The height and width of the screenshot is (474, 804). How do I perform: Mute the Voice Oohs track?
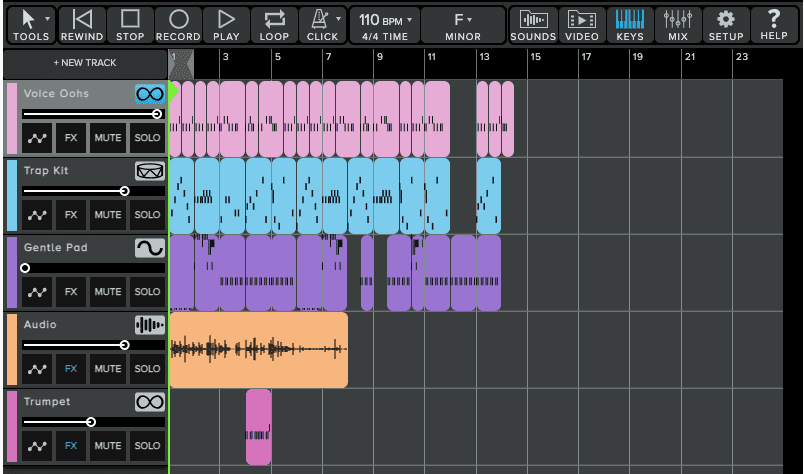[107, 137]
